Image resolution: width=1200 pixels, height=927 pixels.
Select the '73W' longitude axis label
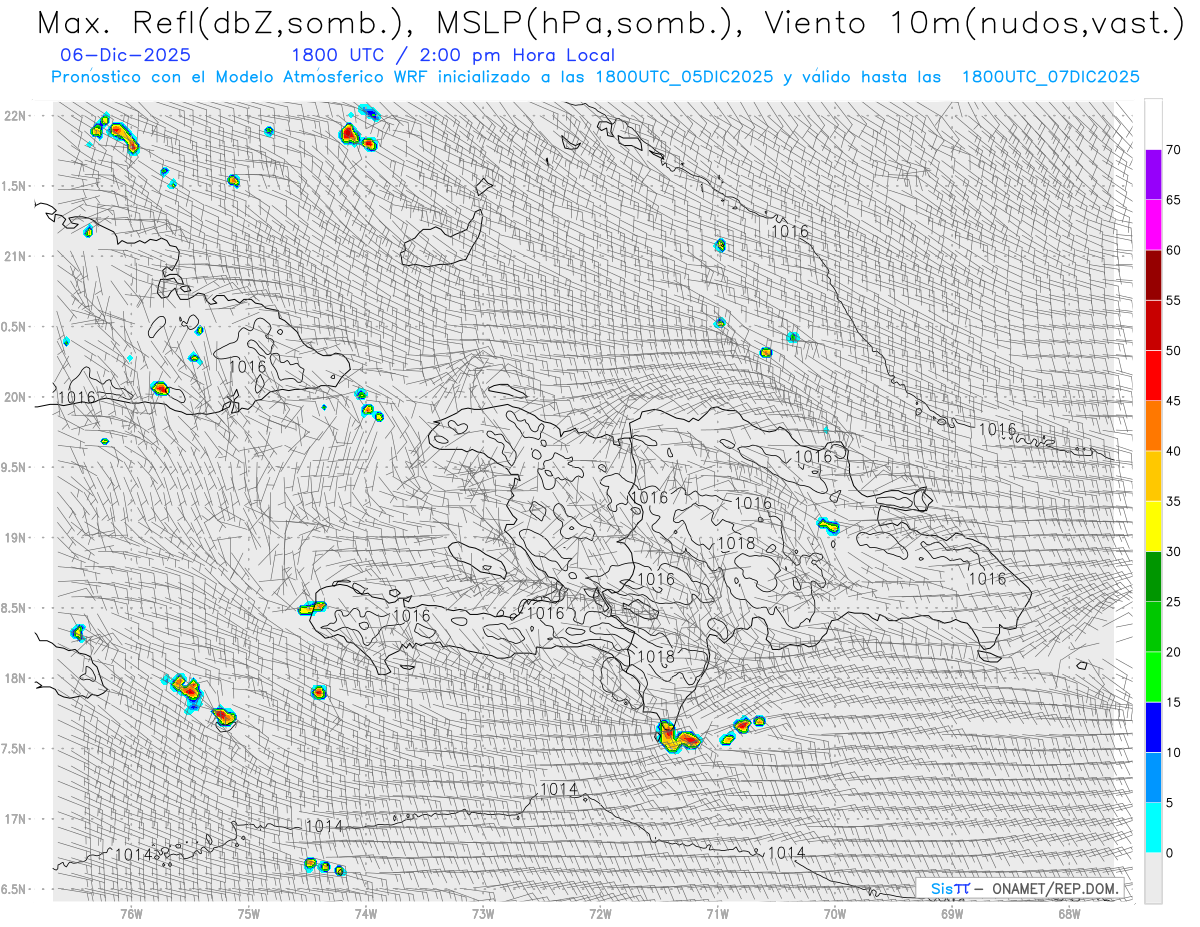[x=483, y=912]
